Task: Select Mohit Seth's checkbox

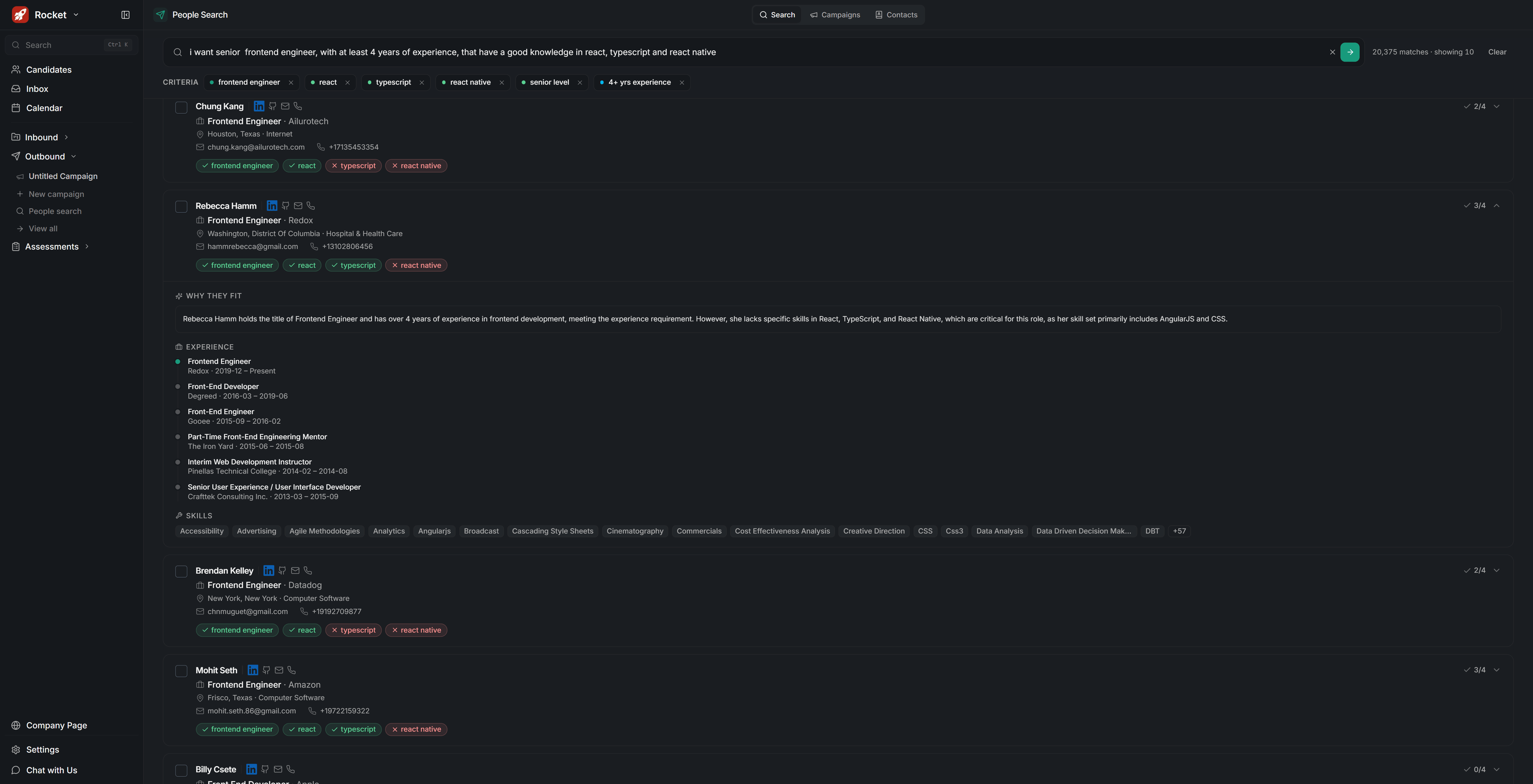Action: [x=182, y=671]
